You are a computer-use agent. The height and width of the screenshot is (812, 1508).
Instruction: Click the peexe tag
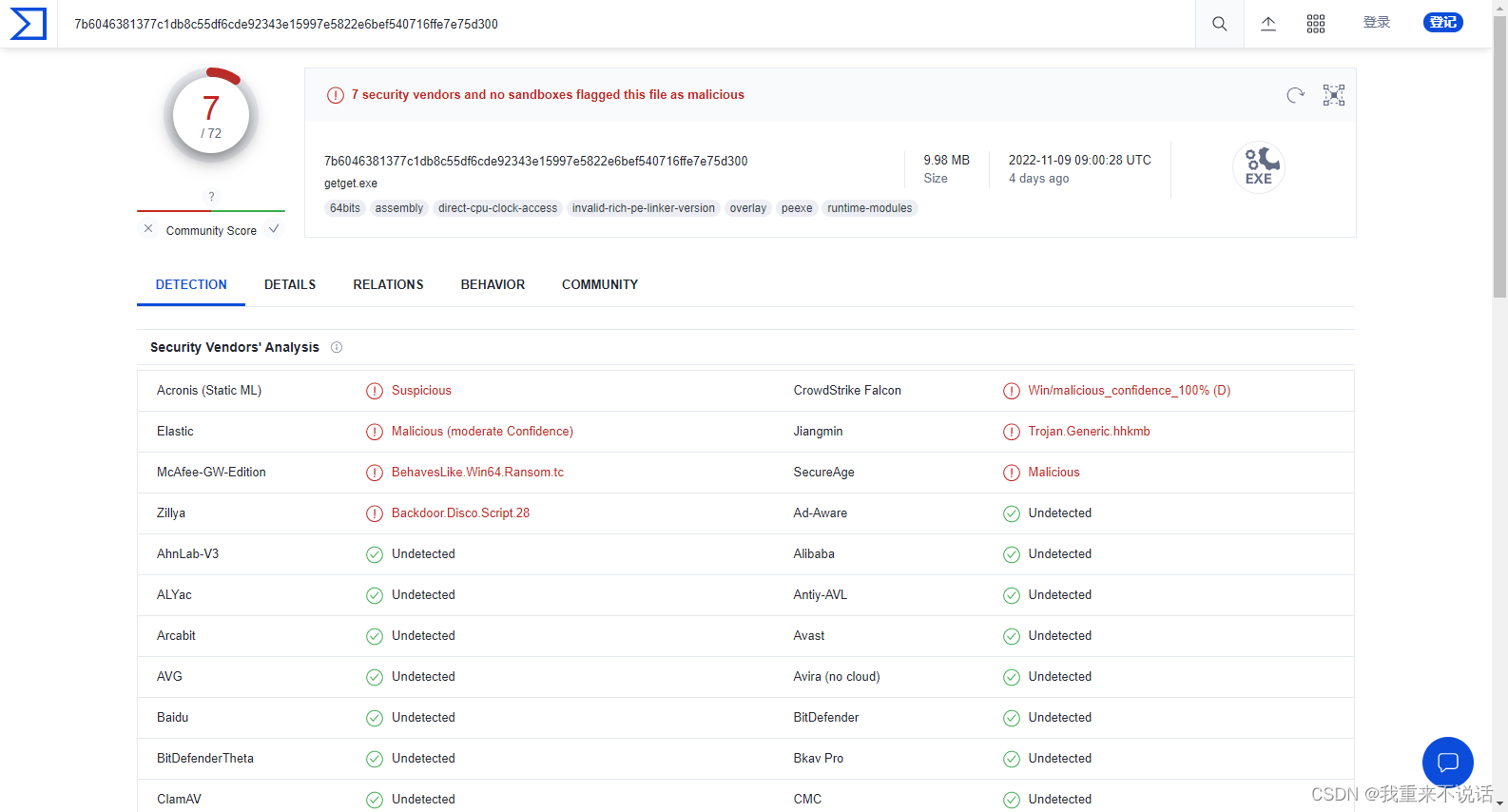click(797, 208)
